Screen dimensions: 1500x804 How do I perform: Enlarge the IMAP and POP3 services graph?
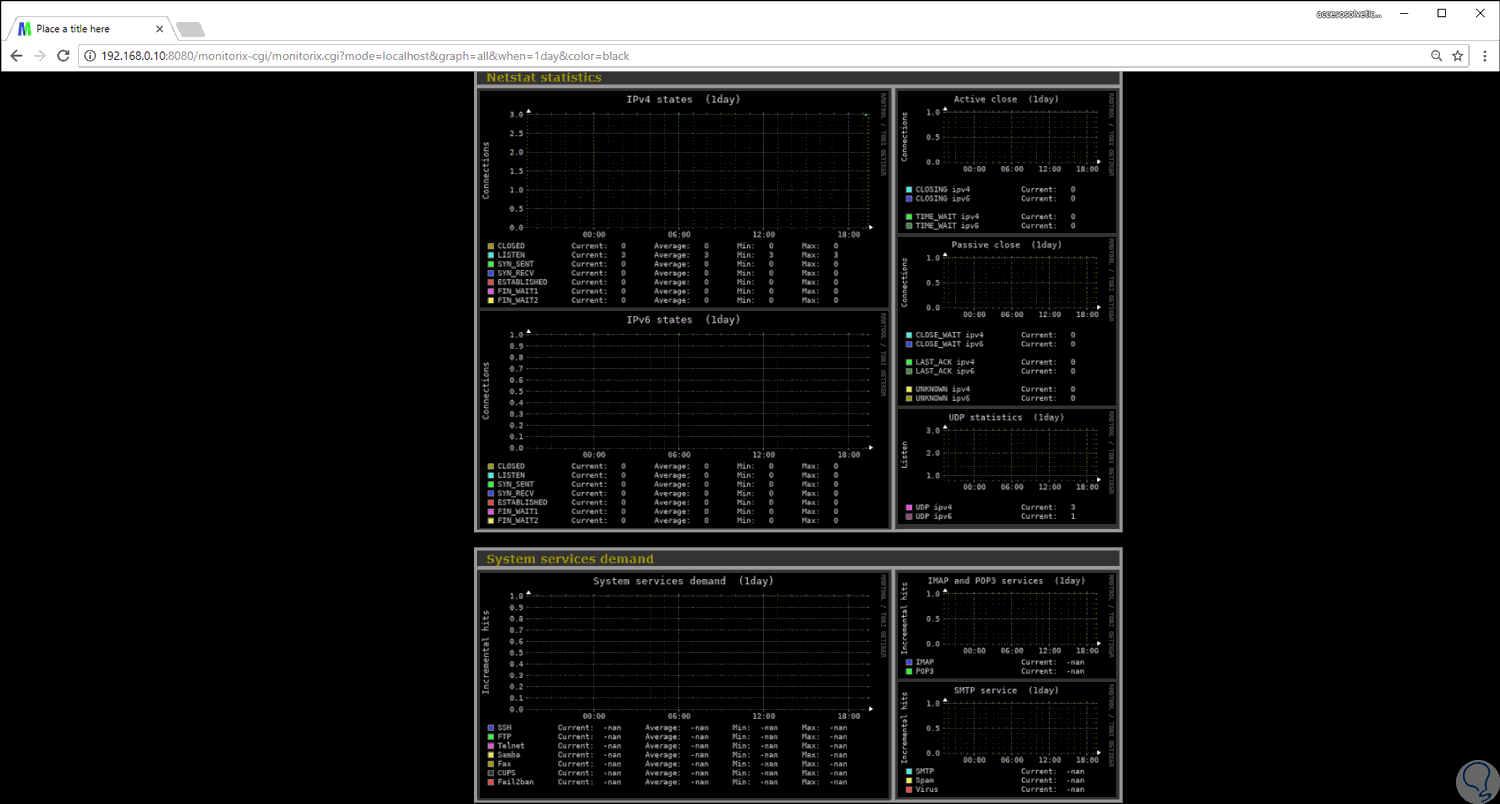(x=1006, y=618)
